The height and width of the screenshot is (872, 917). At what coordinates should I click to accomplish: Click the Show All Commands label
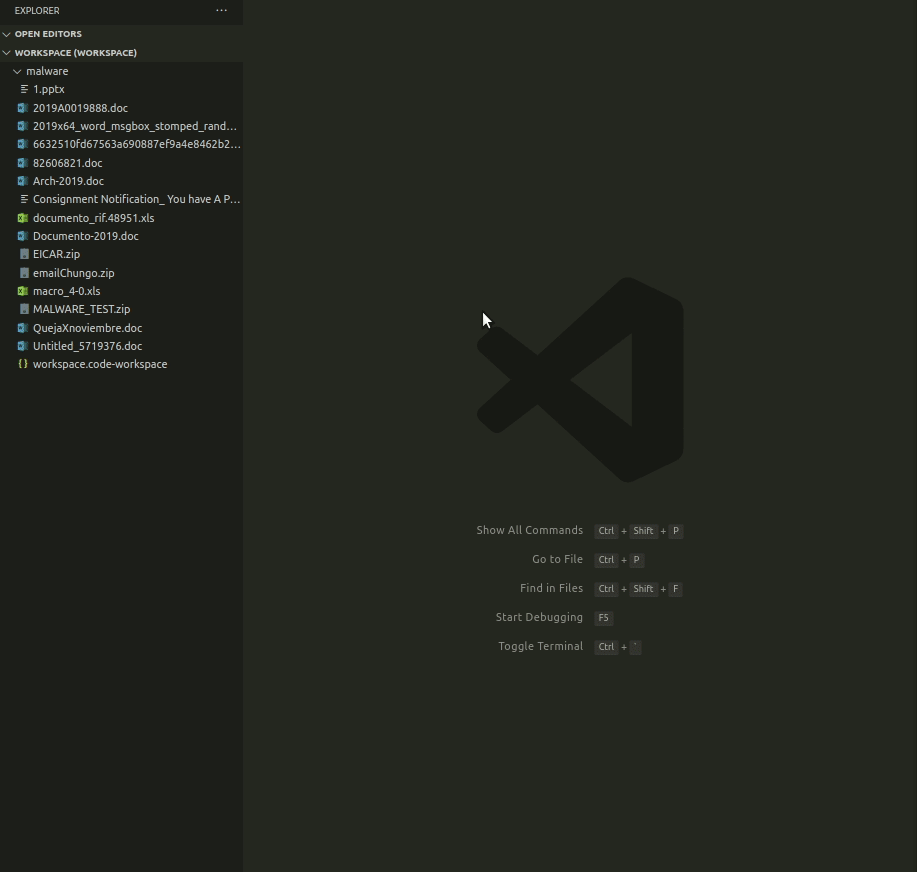tap(529, 530)
